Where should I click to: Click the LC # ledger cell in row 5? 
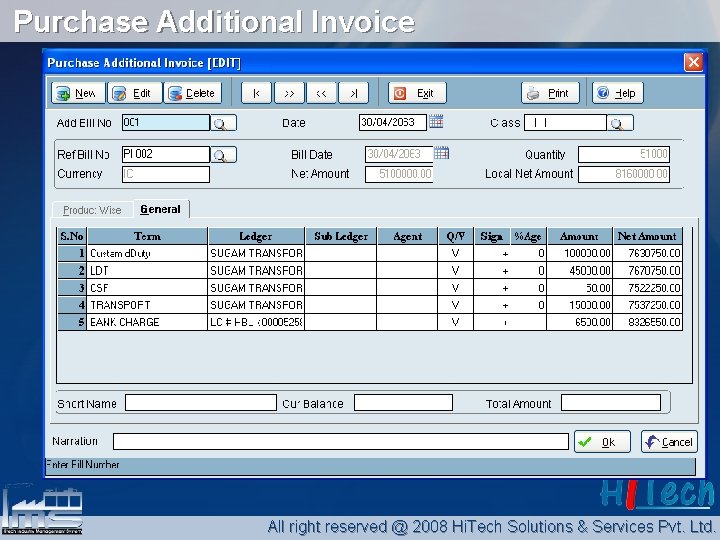coord(256,322)
